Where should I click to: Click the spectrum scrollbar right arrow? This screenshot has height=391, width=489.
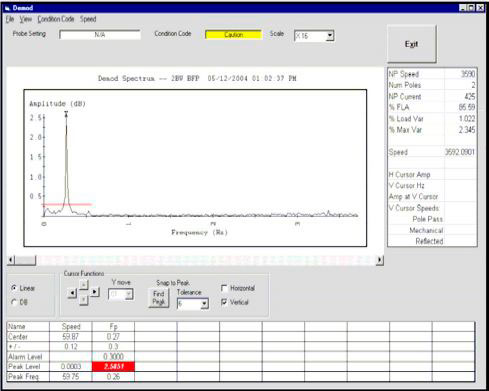click(379, 260)
